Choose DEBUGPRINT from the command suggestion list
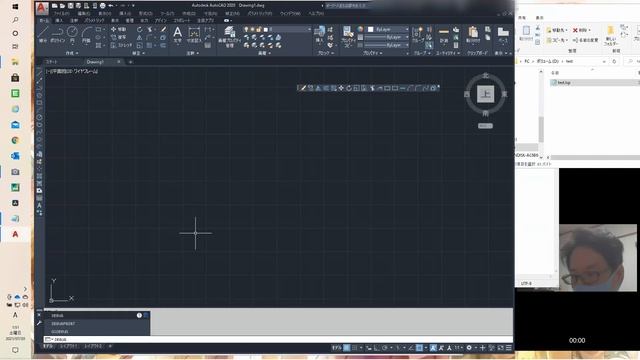This screenshot has height=360, width=640. click(x=96, y=324)
